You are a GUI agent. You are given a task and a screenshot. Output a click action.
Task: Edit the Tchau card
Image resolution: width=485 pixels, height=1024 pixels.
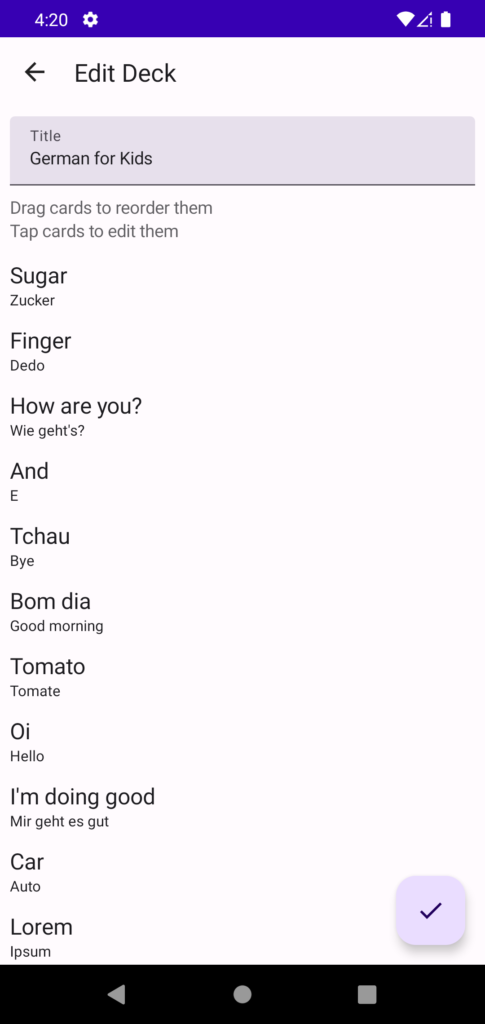click(242, 547)
